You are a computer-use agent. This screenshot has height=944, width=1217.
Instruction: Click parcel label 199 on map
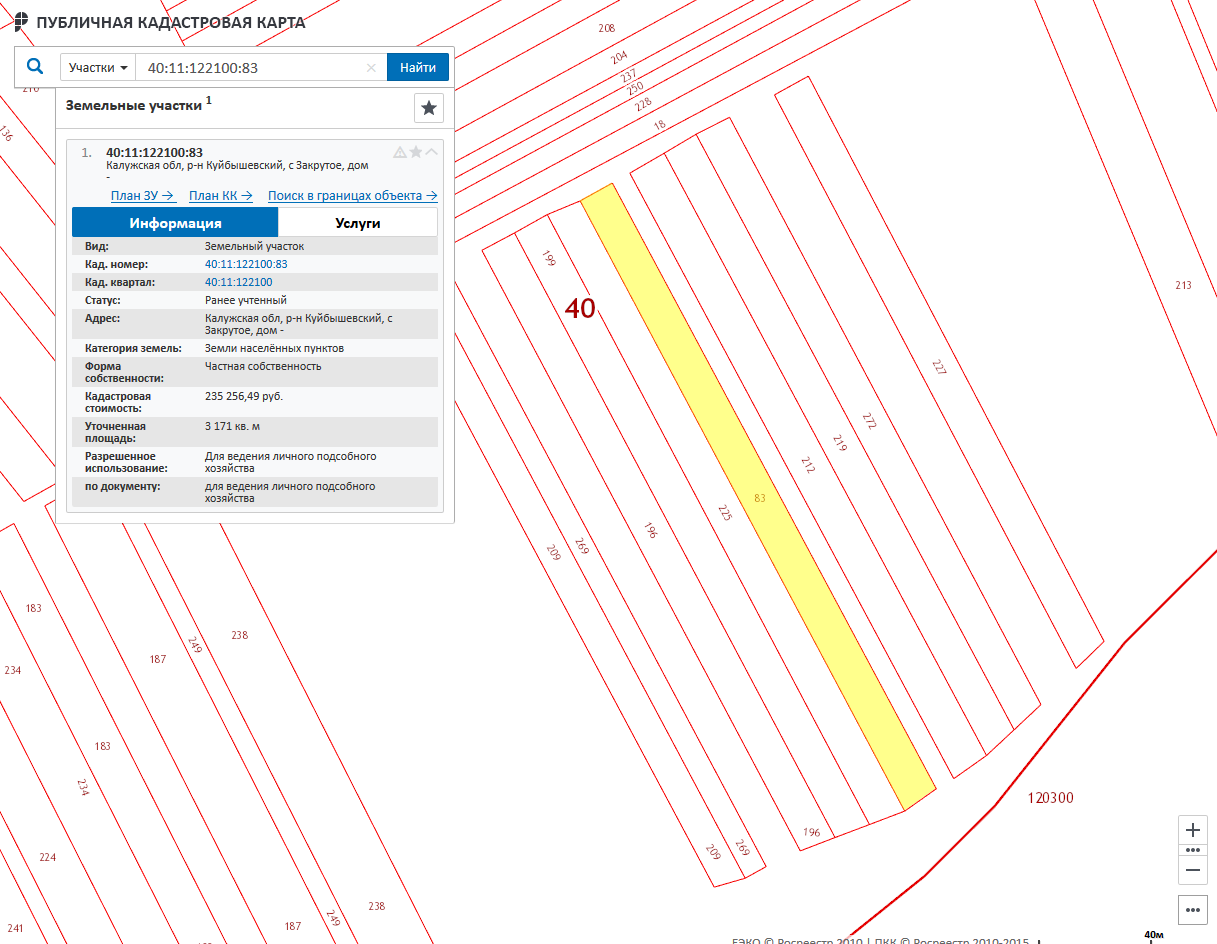(548, 259)
